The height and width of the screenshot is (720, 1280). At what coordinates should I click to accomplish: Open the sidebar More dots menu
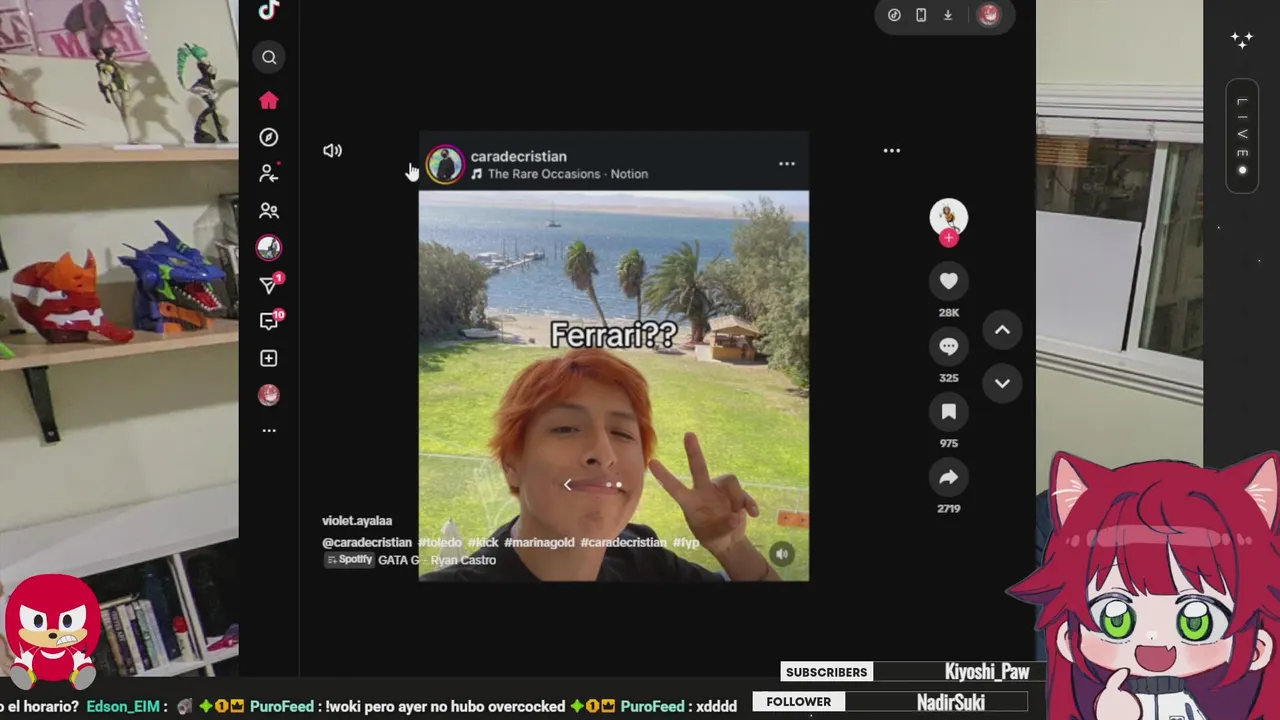tap(268, 431)
